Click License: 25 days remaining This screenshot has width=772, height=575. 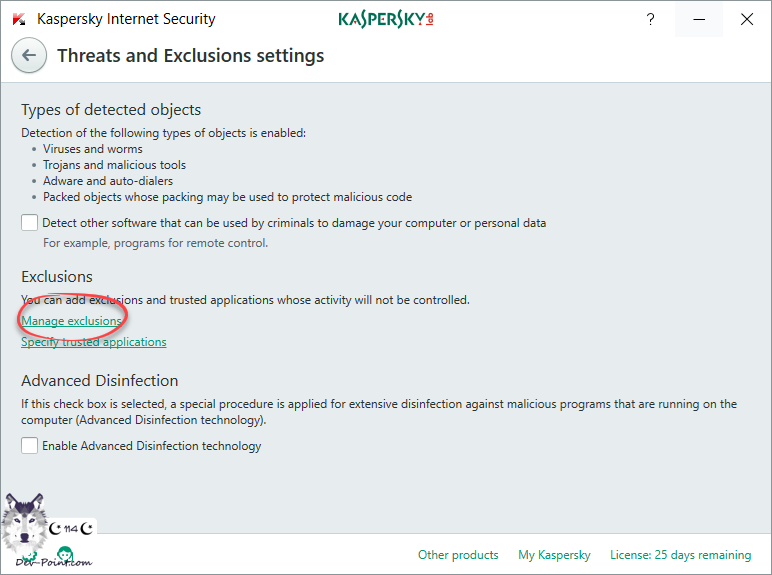point(680,555)
